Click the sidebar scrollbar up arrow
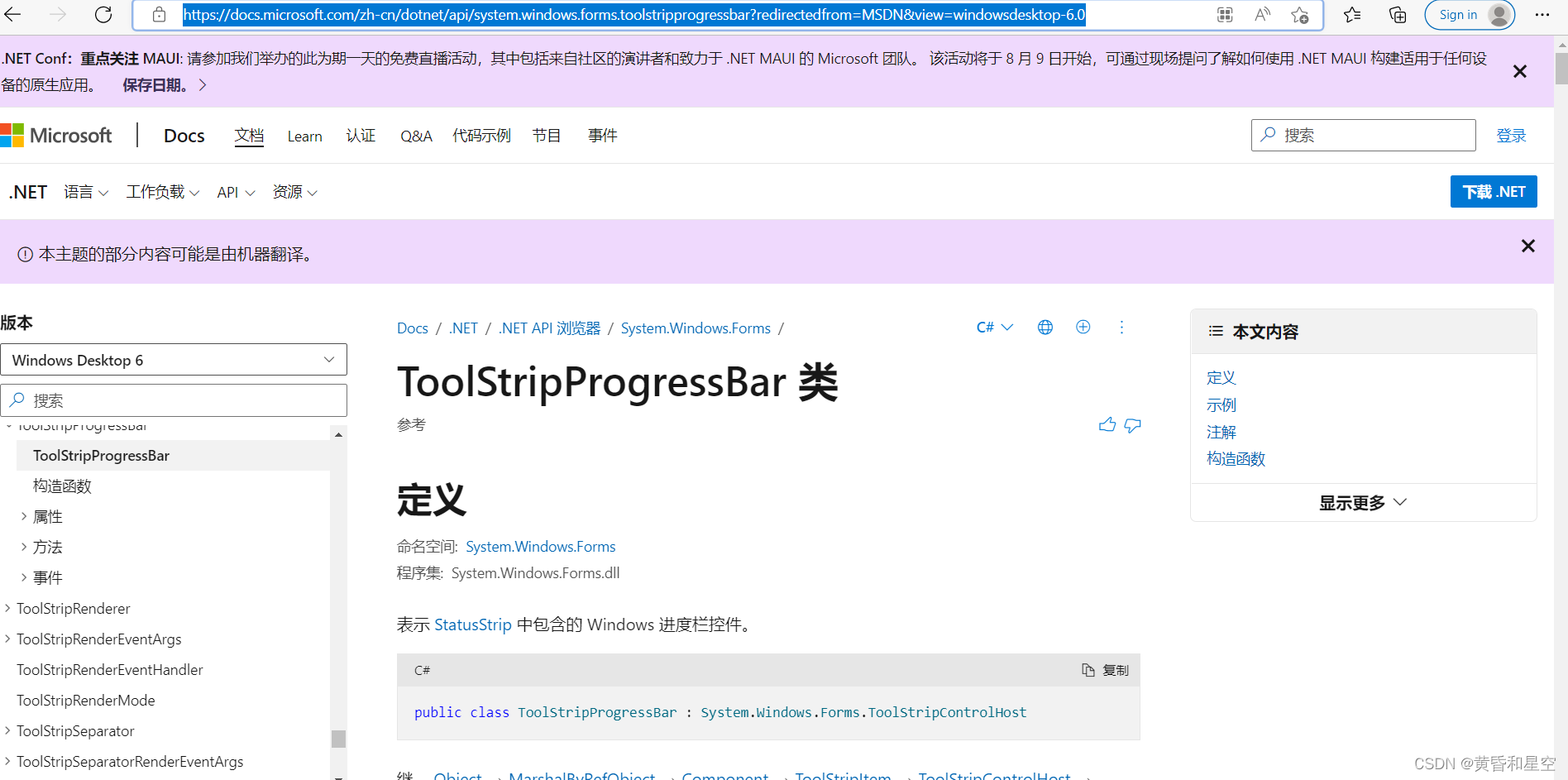Image resolution: width=1568 pixels, height=780 pixels. [x=338, y=434]
